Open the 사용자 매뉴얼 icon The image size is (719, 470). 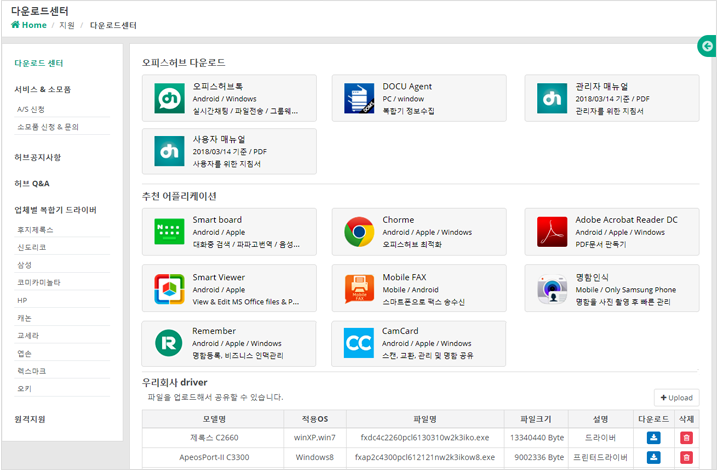click(169, 151)
